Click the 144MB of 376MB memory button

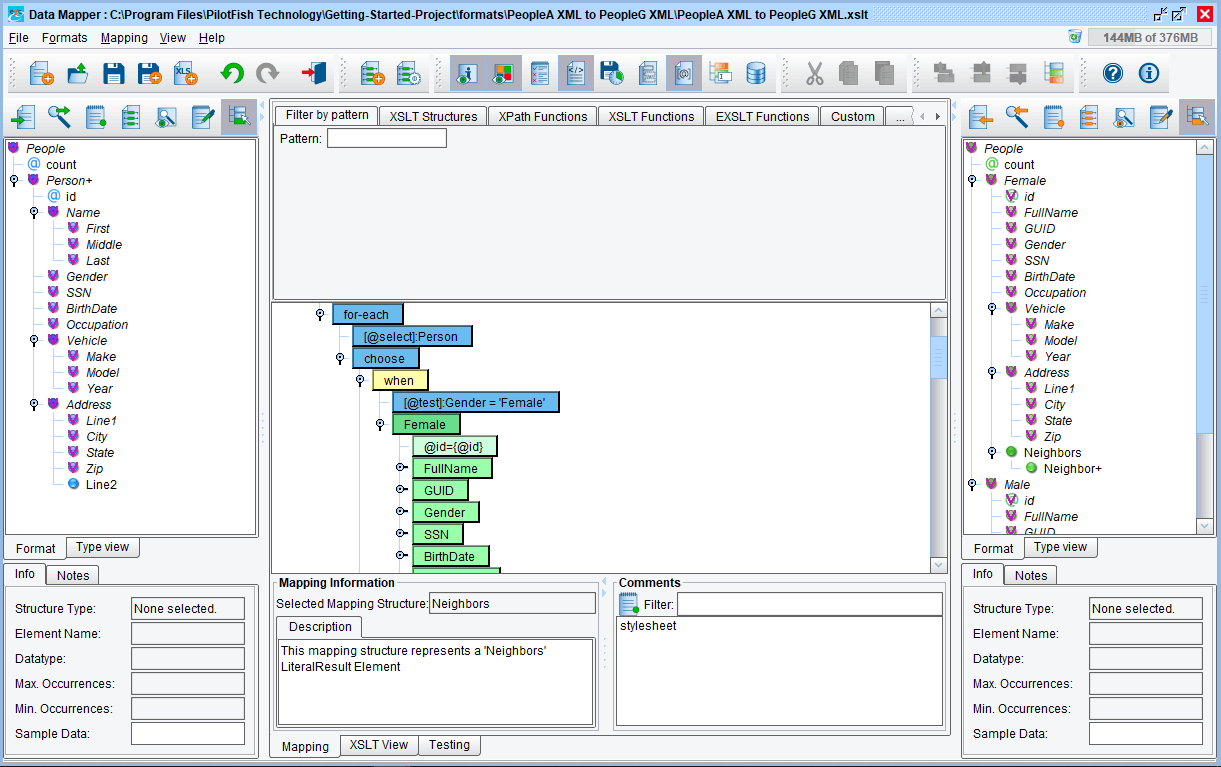coord(1149,37)
